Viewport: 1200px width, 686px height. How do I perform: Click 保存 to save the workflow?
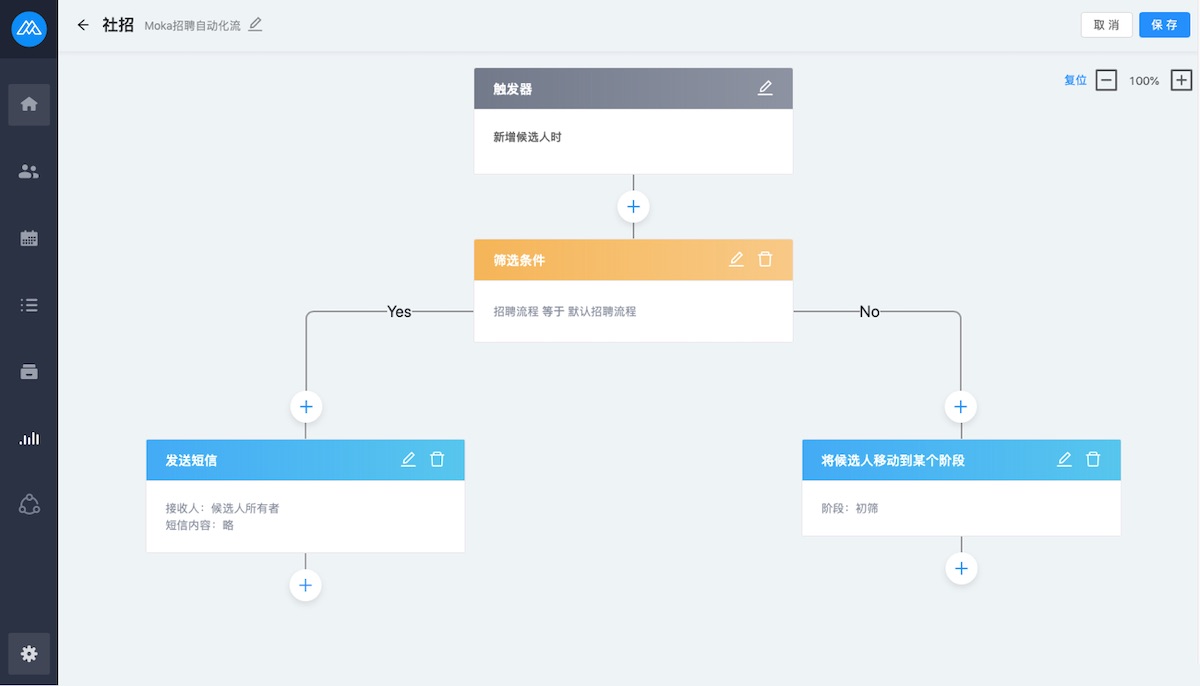[x=1164, y=25]
